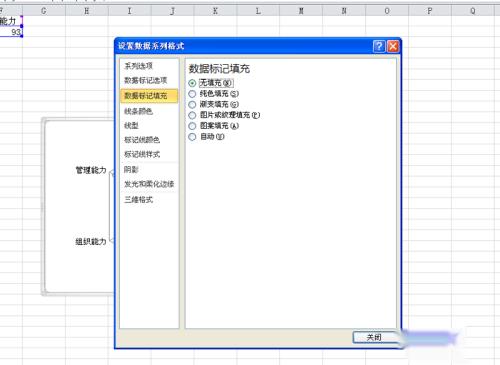Screen dimensions: 500x365
Task: Choose 渐变填充 fill option
Action: click(192, 104)
